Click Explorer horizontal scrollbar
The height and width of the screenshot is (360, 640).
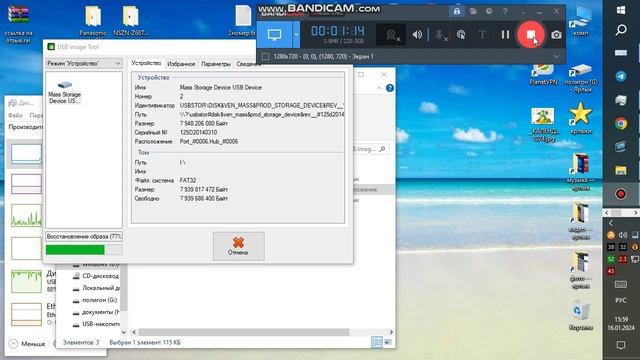click(244, 332)
